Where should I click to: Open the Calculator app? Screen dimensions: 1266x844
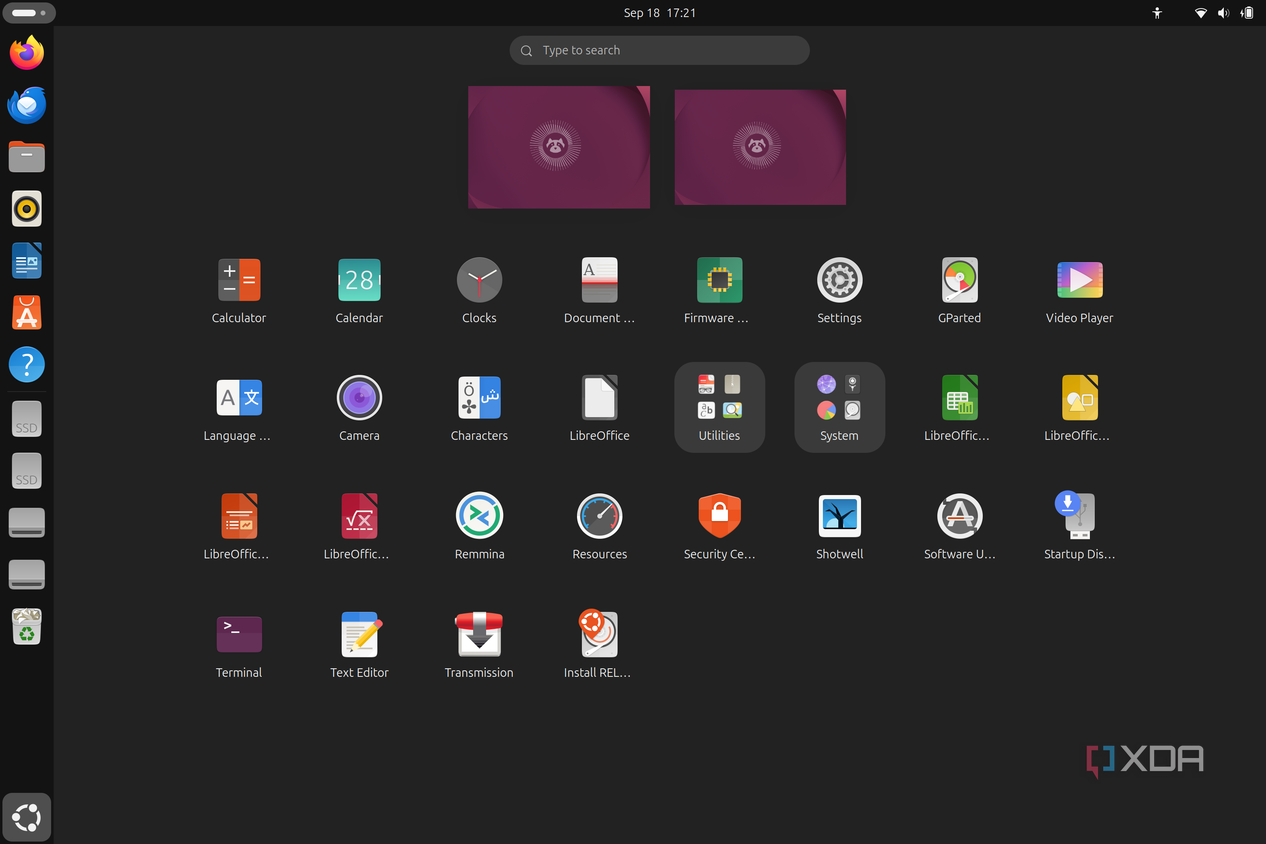coord(239,280)
